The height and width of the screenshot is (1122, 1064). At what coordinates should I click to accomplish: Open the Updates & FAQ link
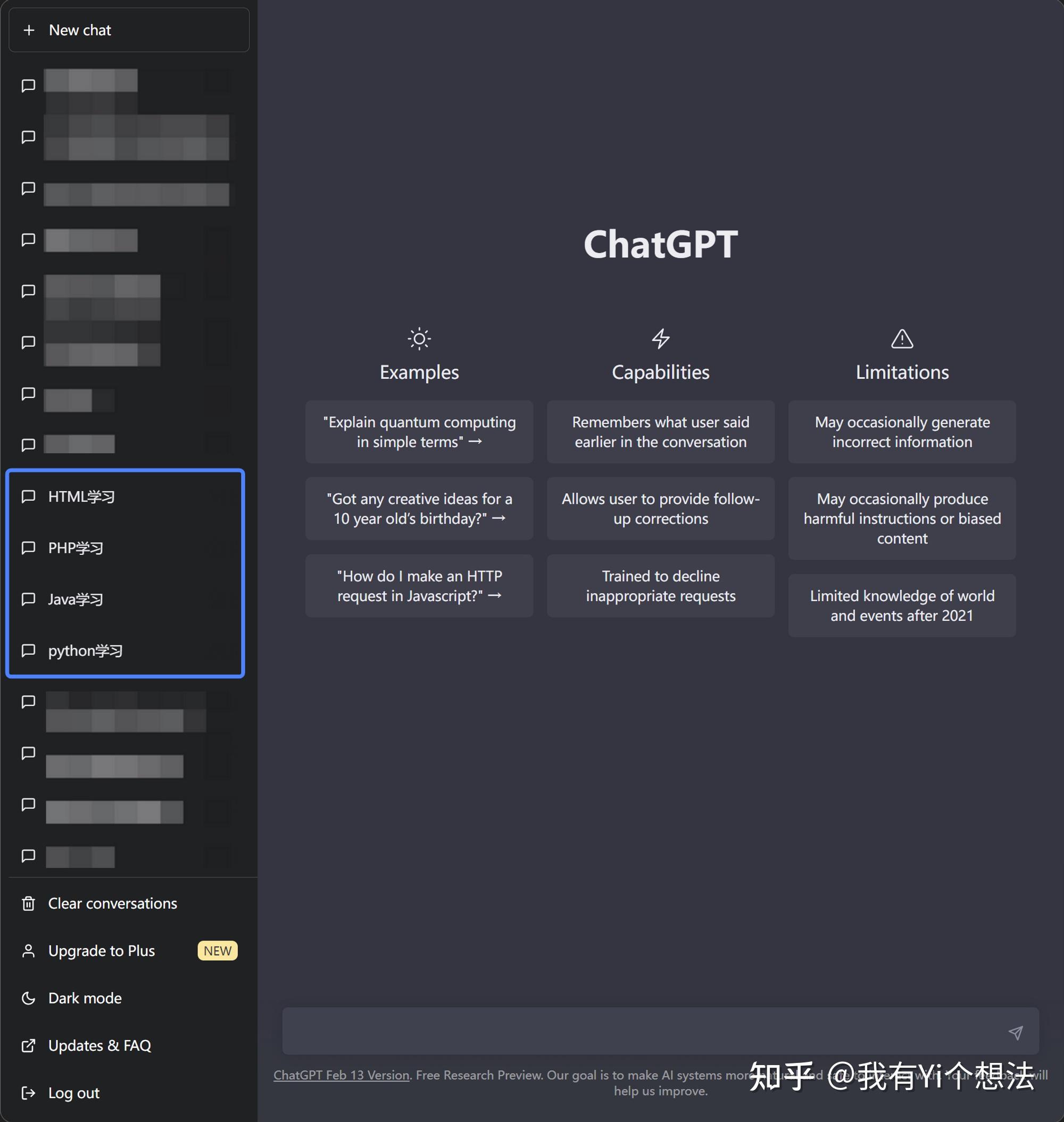point(100,1045)
